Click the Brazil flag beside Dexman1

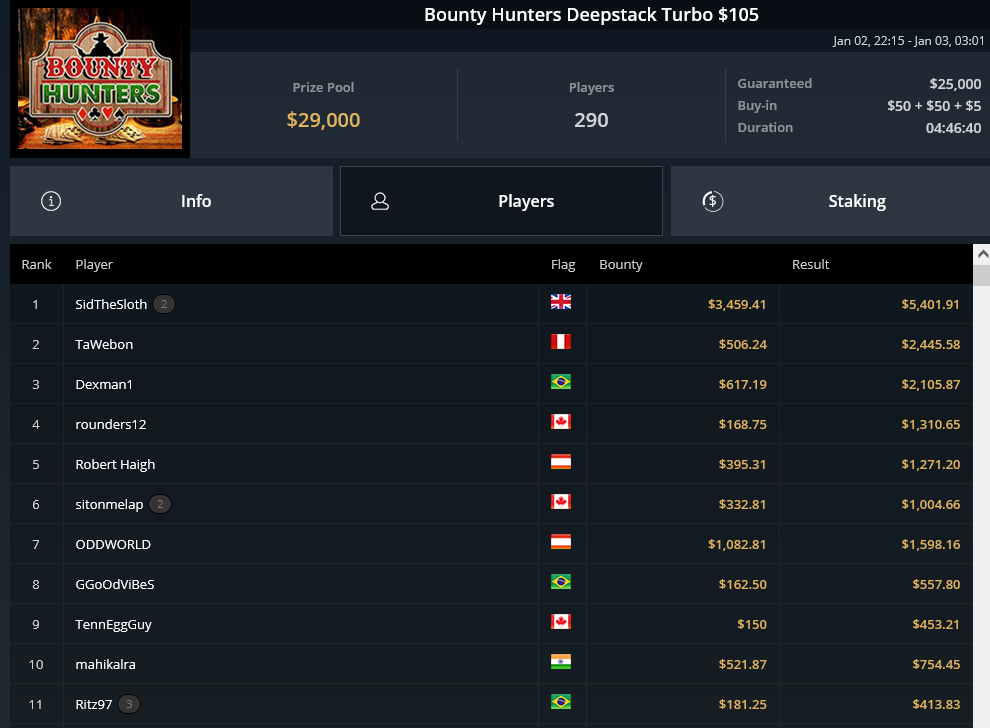pyautogui.click(x=561, y=381)
